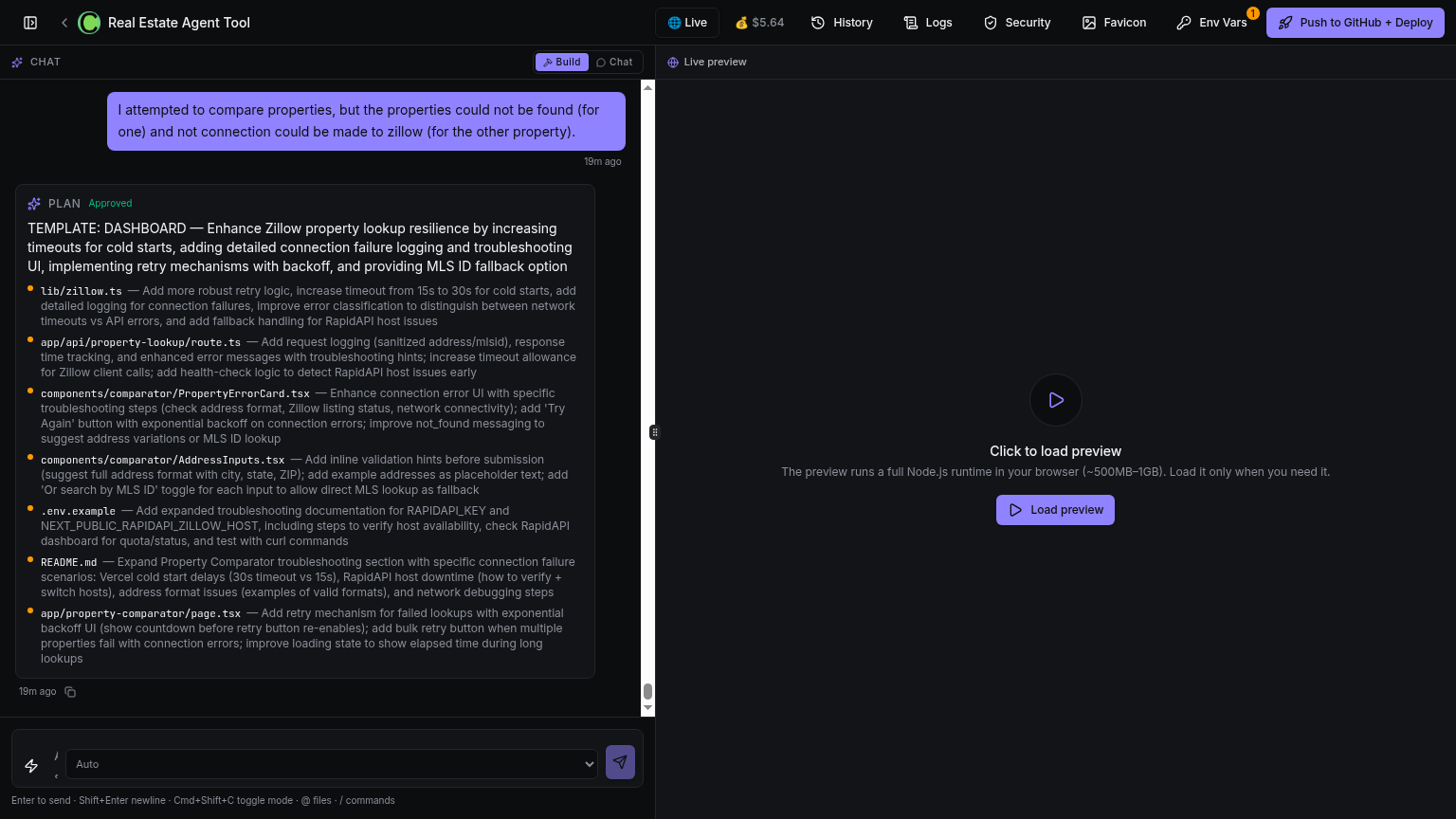
Task: Click the Load preview button
Action: point(1055,510)
